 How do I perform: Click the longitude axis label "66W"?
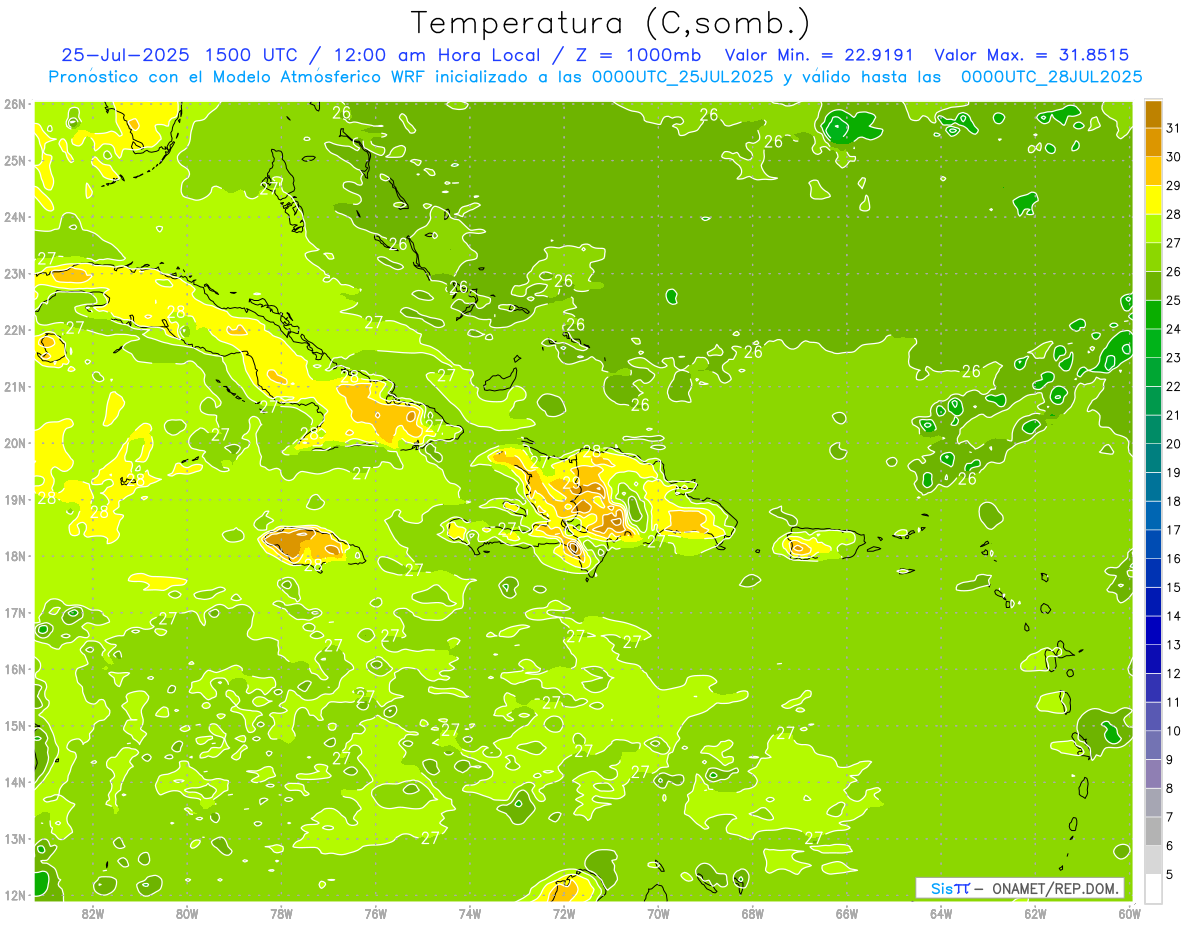coord(847,913)
